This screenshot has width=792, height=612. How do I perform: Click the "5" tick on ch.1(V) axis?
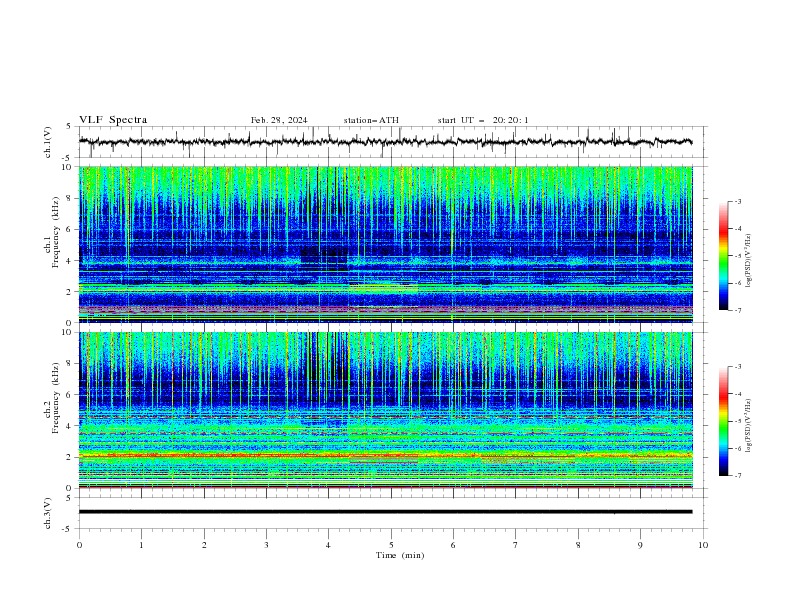(x=68, y=126)
